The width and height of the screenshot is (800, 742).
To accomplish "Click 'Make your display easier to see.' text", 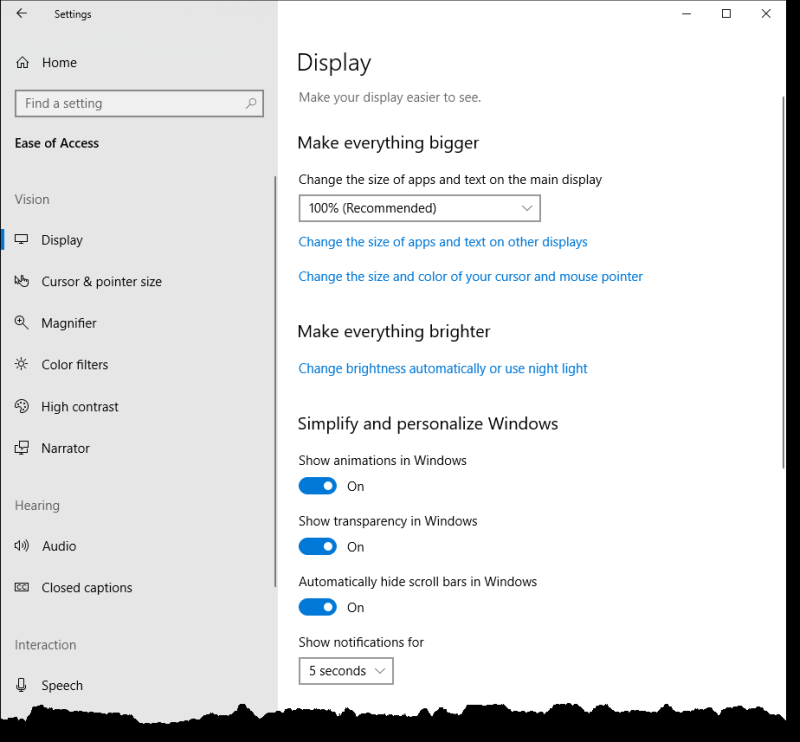I will 390,97.
